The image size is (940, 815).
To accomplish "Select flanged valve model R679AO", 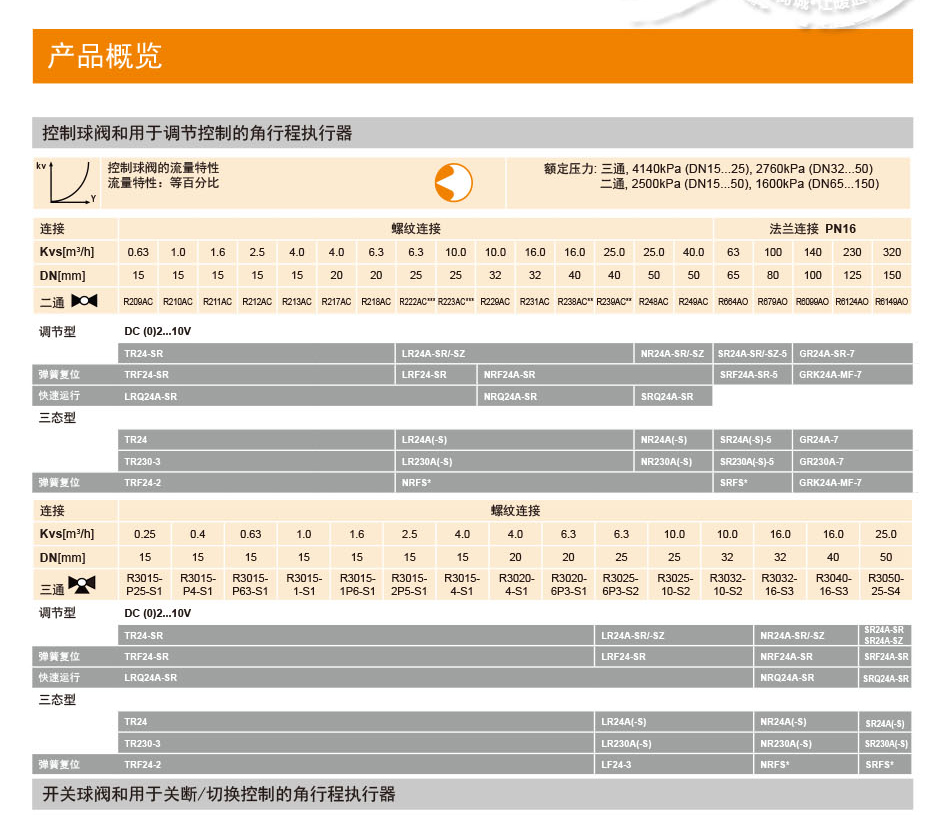I will point(773,302).
